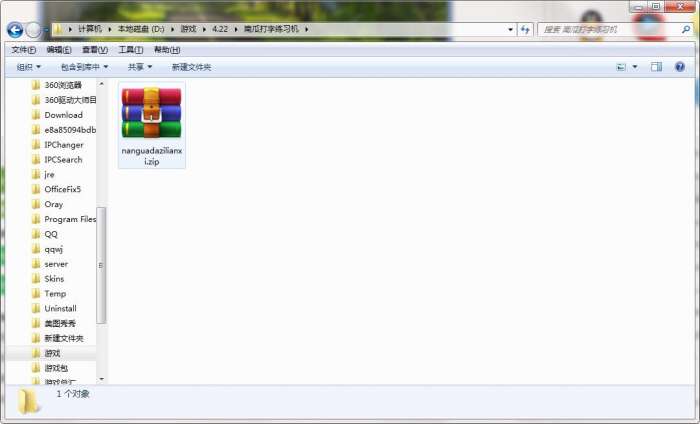Click the Forward navigation arrow button
This screenshot has height=424, width=700.
[x=33, y=30]
